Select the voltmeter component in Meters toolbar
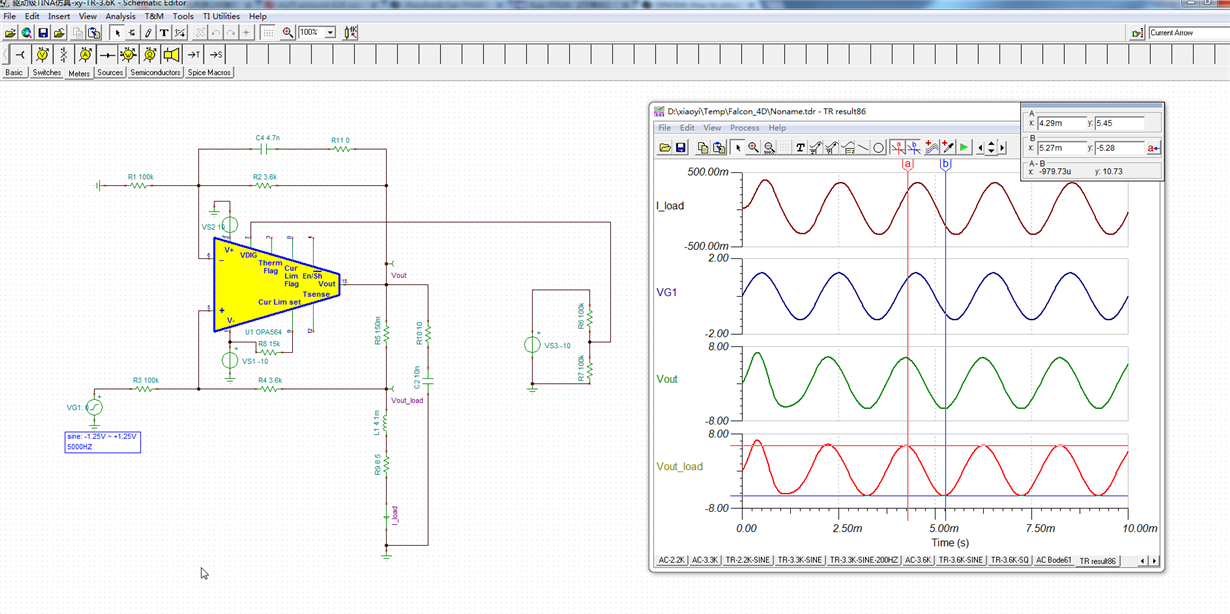 [42, 54]
